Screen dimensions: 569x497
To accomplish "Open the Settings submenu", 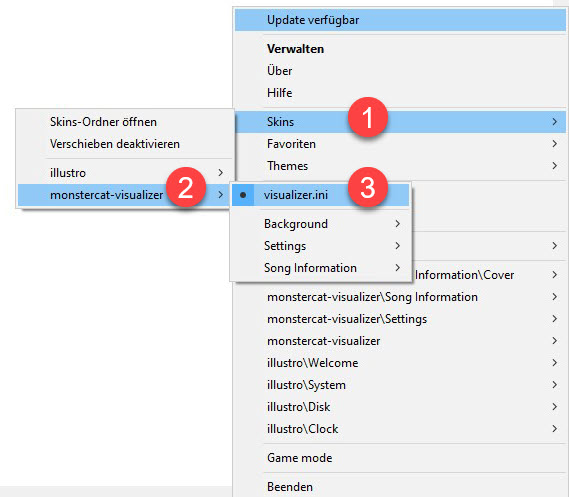I will tap(320, 246).
